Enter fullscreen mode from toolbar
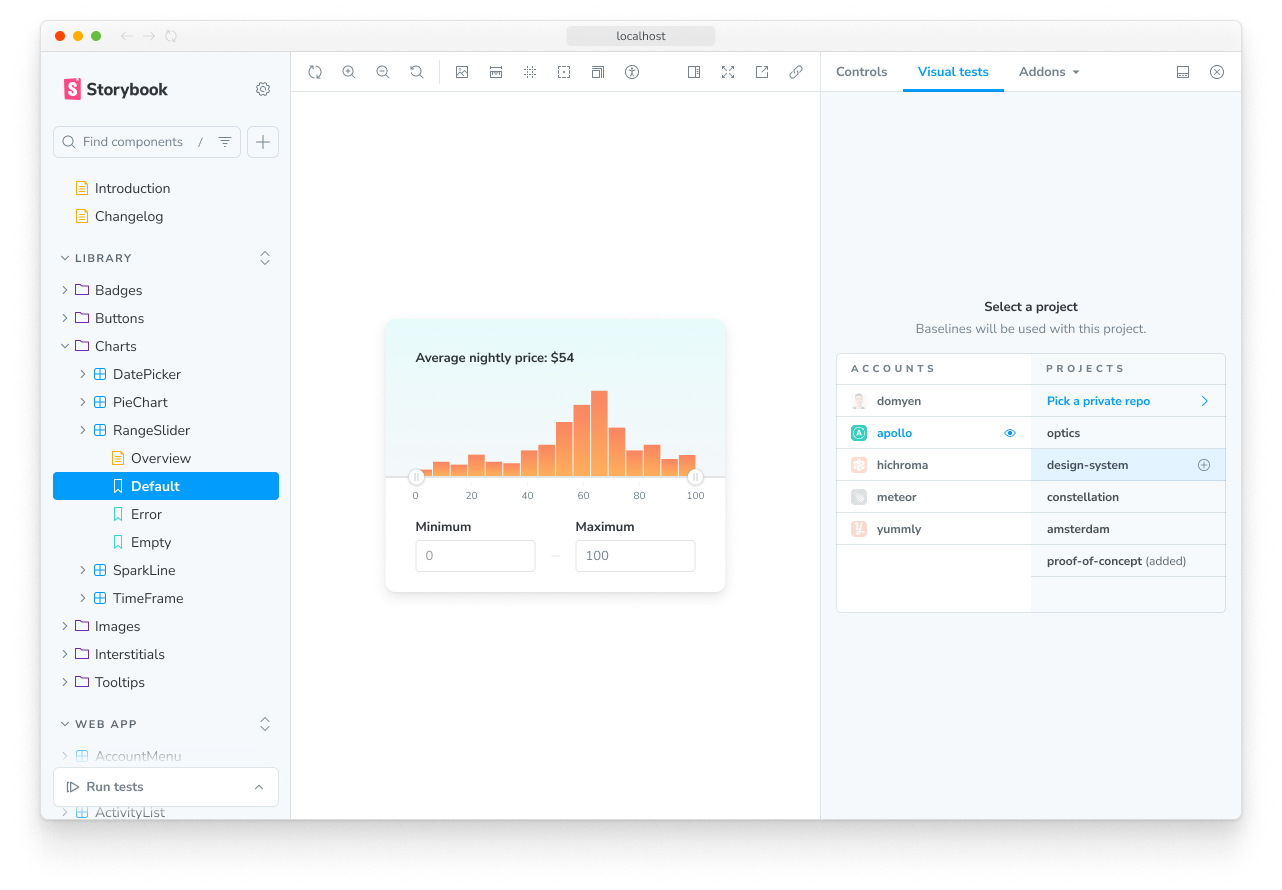Image resolution: width=1282 pixels, height=890 pixels. click(x=728, y=72)
